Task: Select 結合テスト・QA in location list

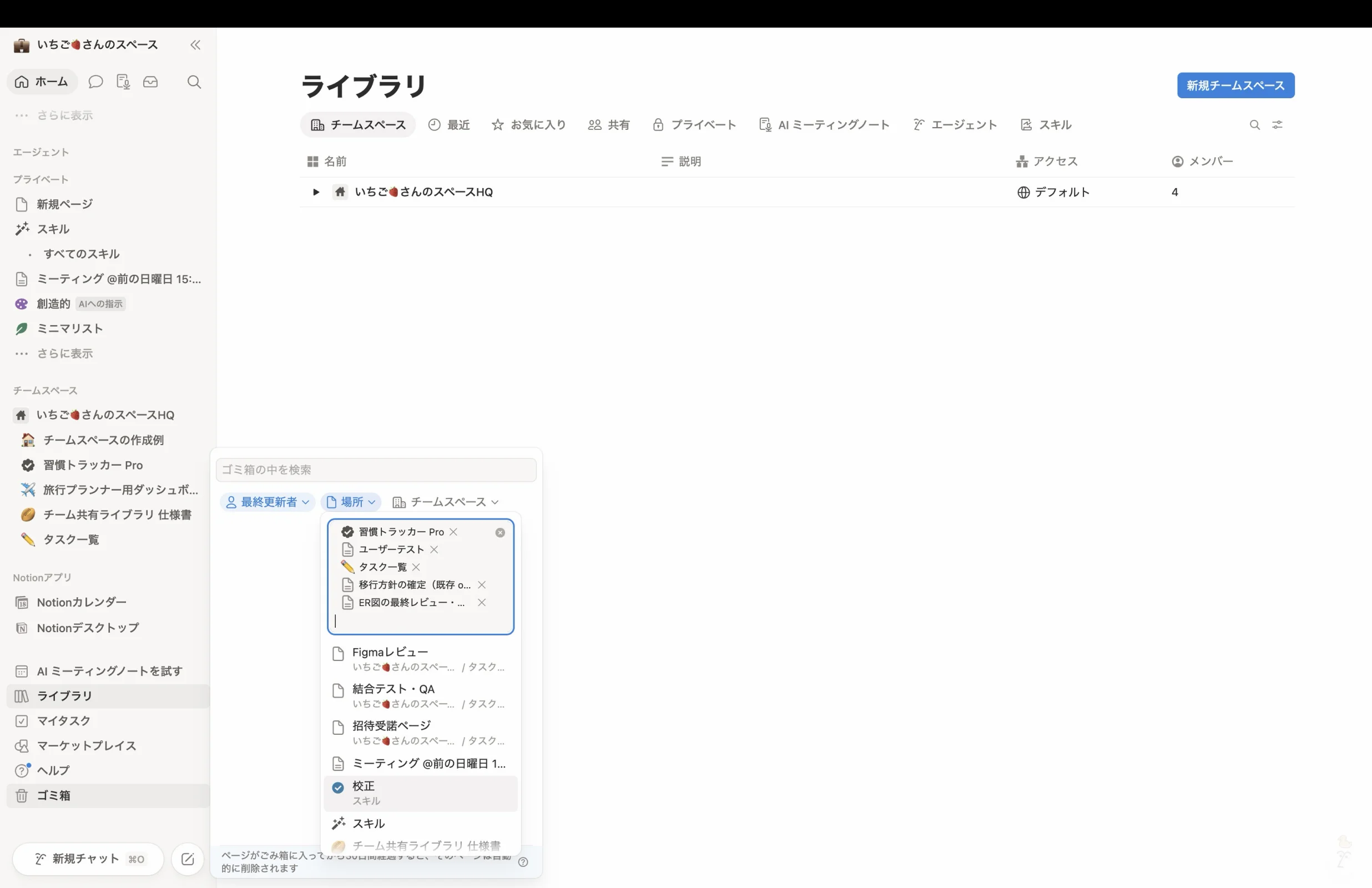Action: (421, 696)
